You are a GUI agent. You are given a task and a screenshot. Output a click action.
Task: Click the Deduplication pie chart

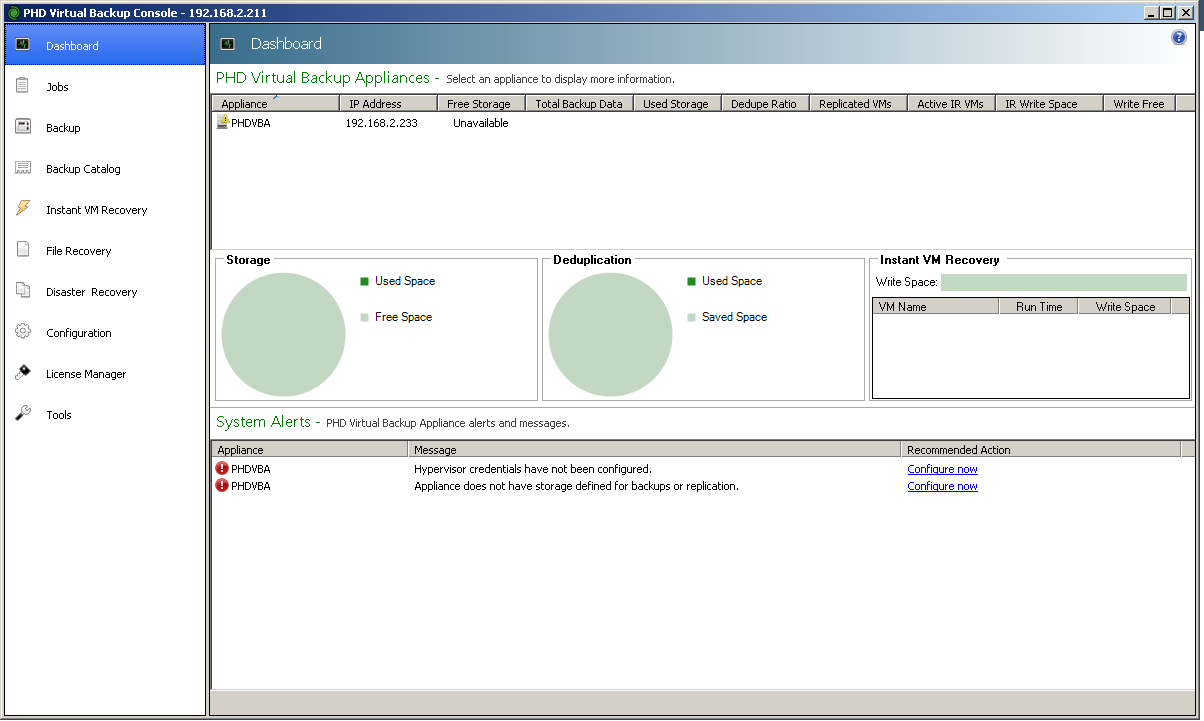coord(610,335)
